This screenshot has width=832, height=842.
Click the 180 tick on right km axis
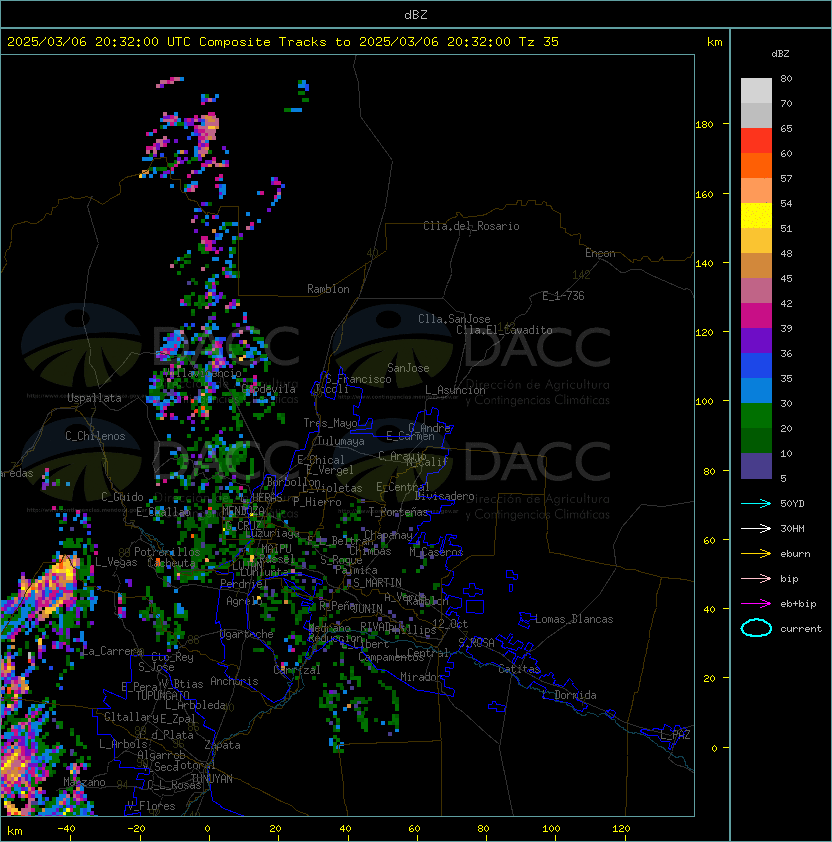pos(704,125)
